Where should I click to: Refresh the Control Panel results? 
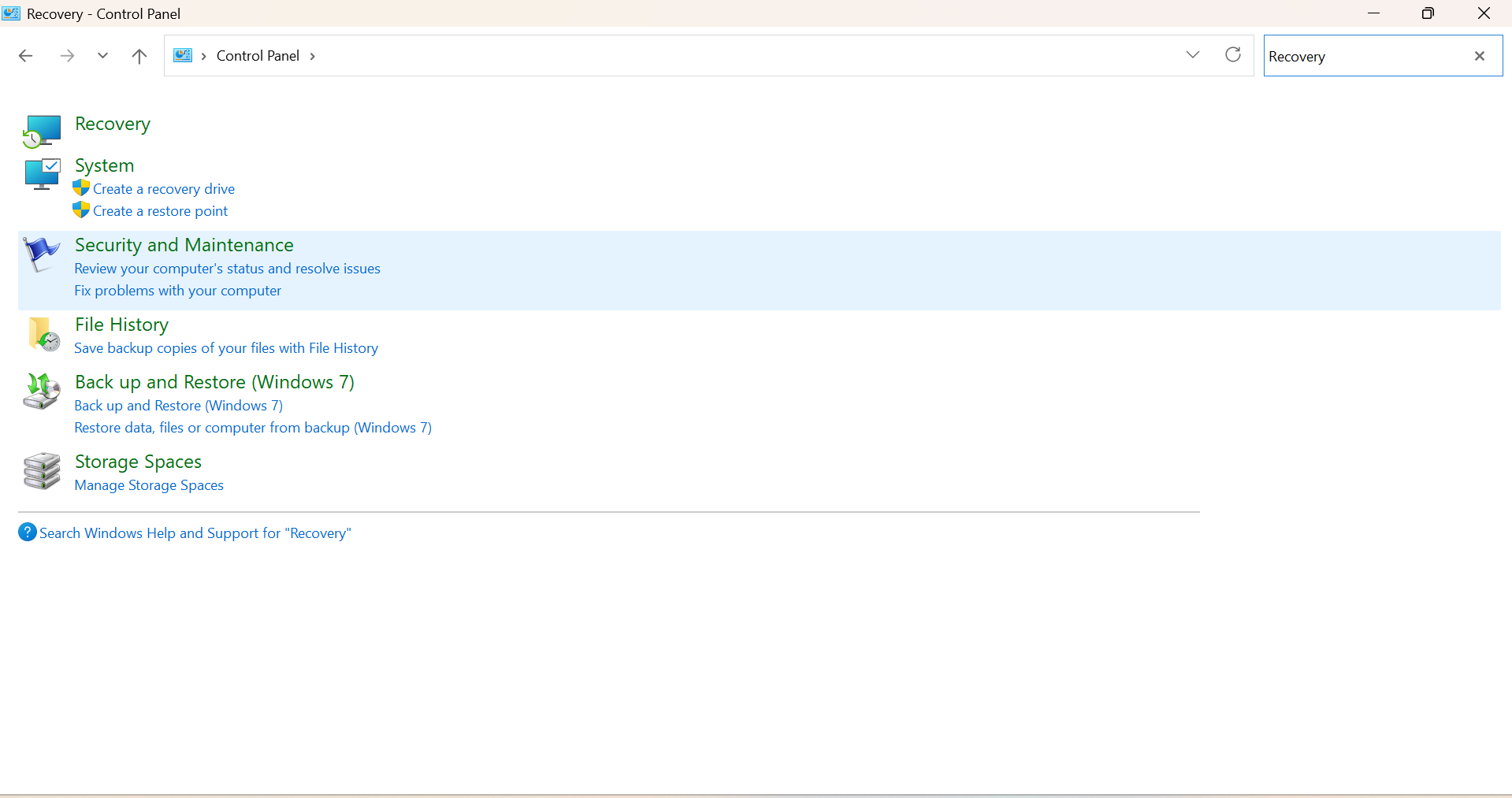[1233, 54]
